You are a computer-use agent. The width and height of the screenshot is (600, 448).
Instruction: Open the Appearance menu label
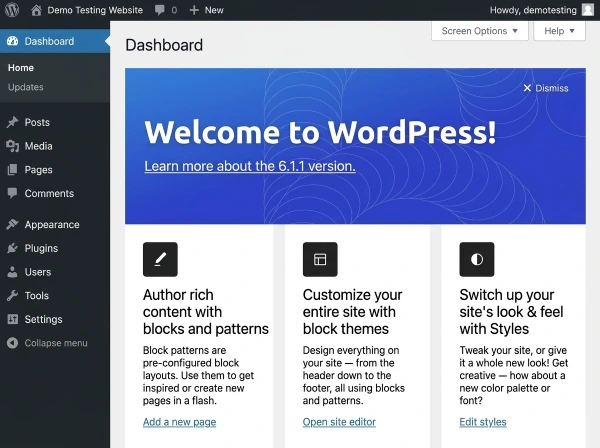click(52, 225)
